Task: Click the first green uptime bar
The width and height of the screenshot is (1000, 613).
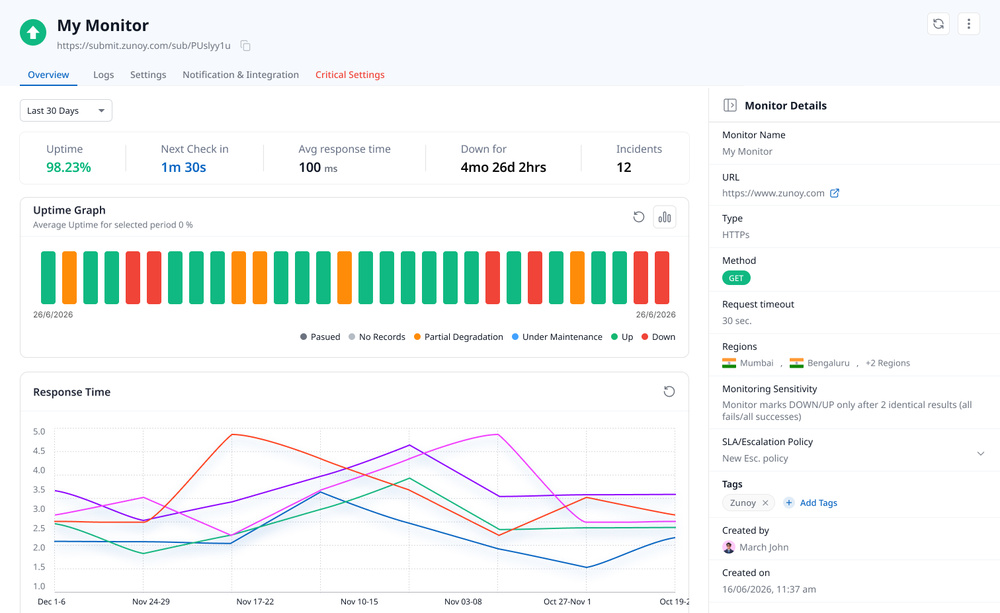Action: pyautogui.click(x=48, y=277)
